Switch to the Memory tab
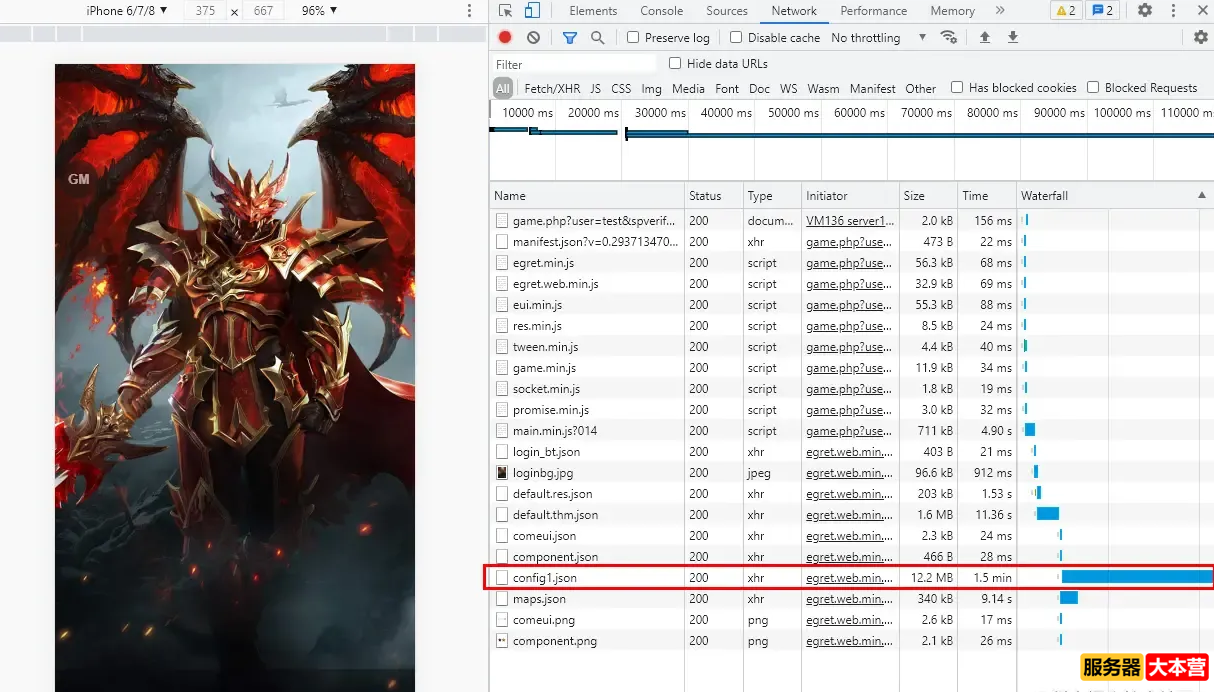This screenshot has width=1214, height=692. point(952,11)
